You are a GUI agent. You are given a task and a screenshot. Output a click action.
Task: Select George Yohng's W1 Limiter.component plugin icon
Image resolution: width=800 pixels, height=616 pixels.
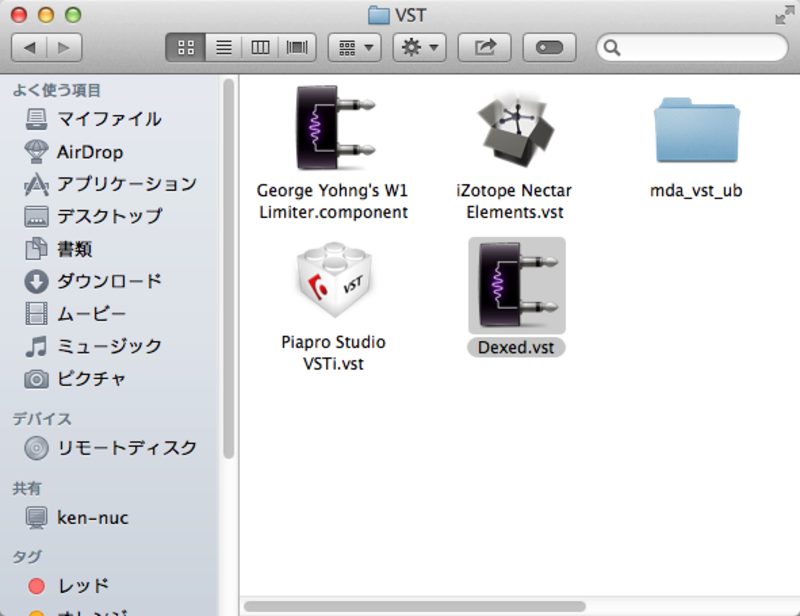click(334, 128)
